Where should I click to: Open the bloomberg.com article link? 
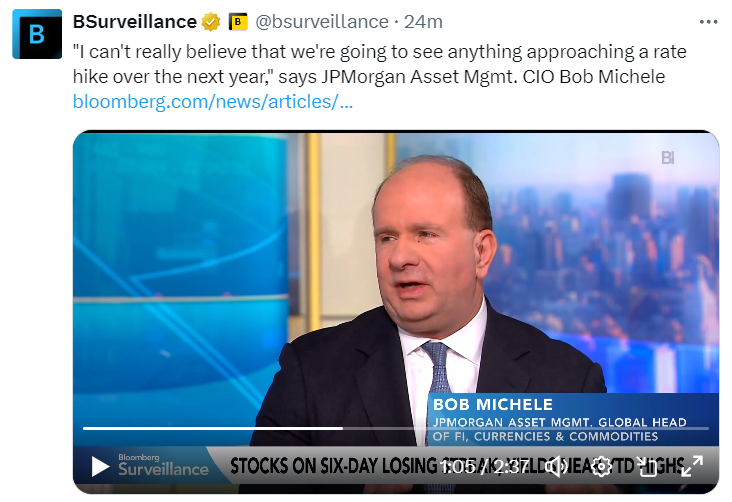click(x=213, y=101)
